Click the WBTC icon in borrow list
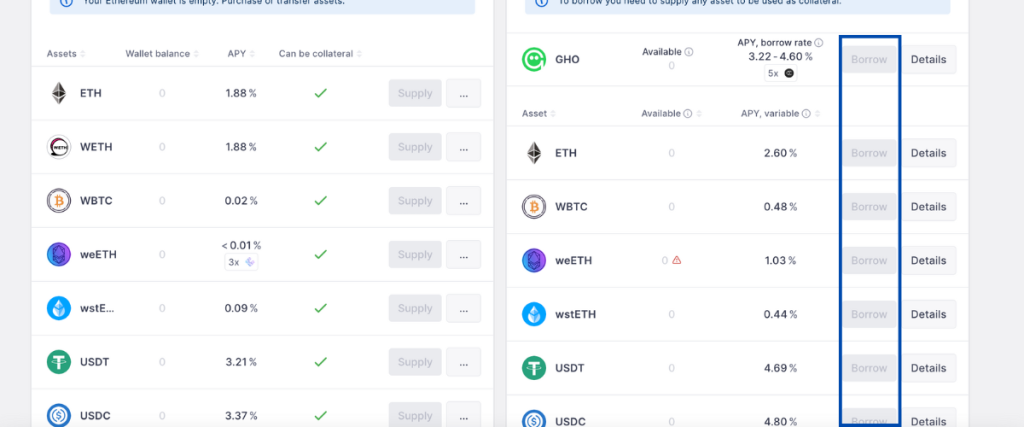1024x427 pixels. (534, 207)
